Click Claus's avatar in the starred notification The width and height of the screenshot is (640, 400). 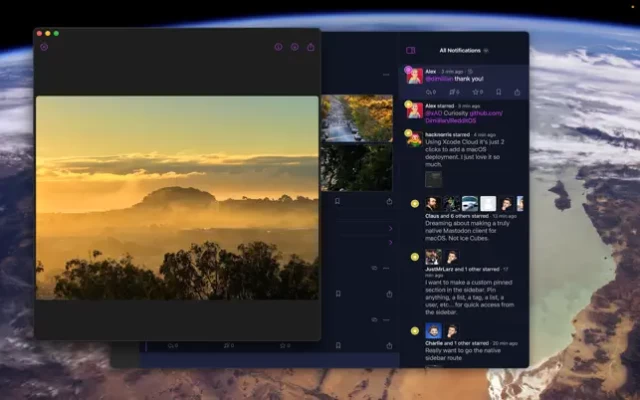pyautogui.click(x=432, y=203)
